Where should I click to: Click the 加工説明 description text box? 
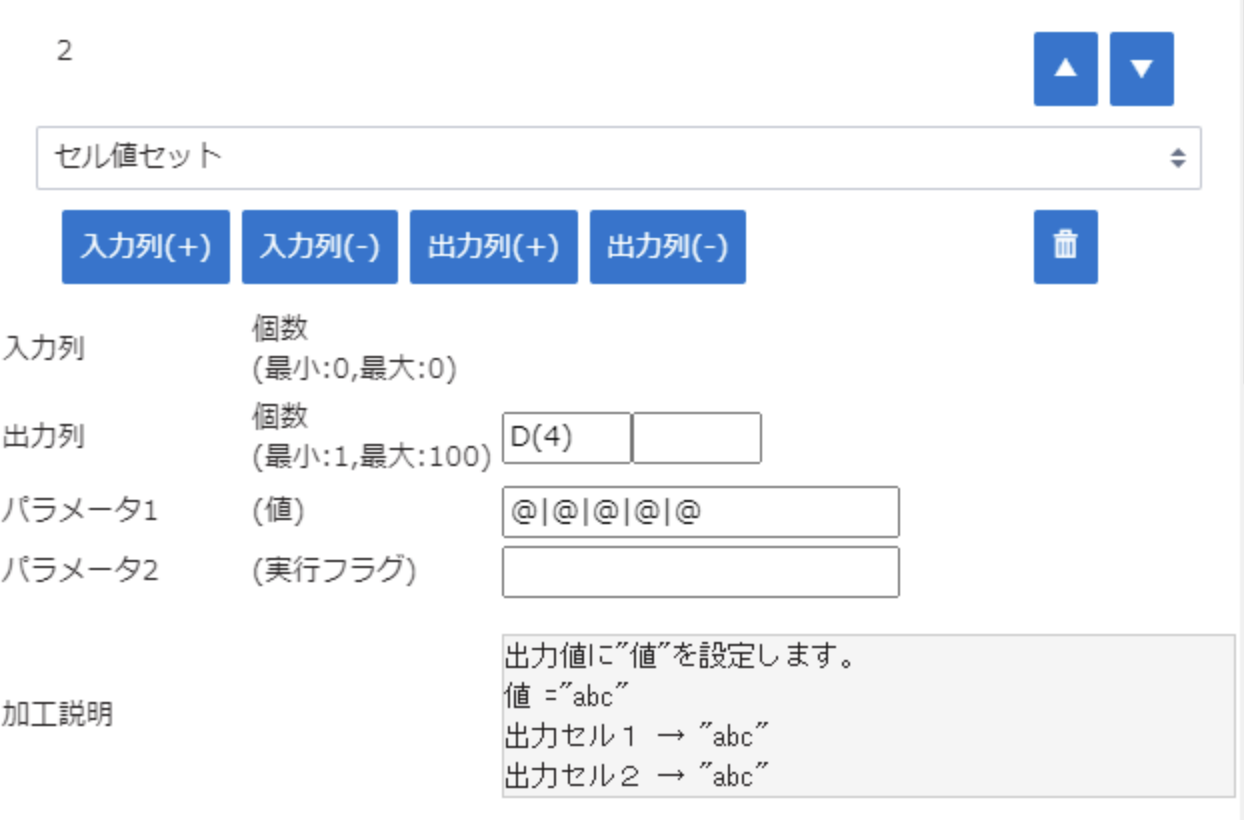click(x=867, y=715)
